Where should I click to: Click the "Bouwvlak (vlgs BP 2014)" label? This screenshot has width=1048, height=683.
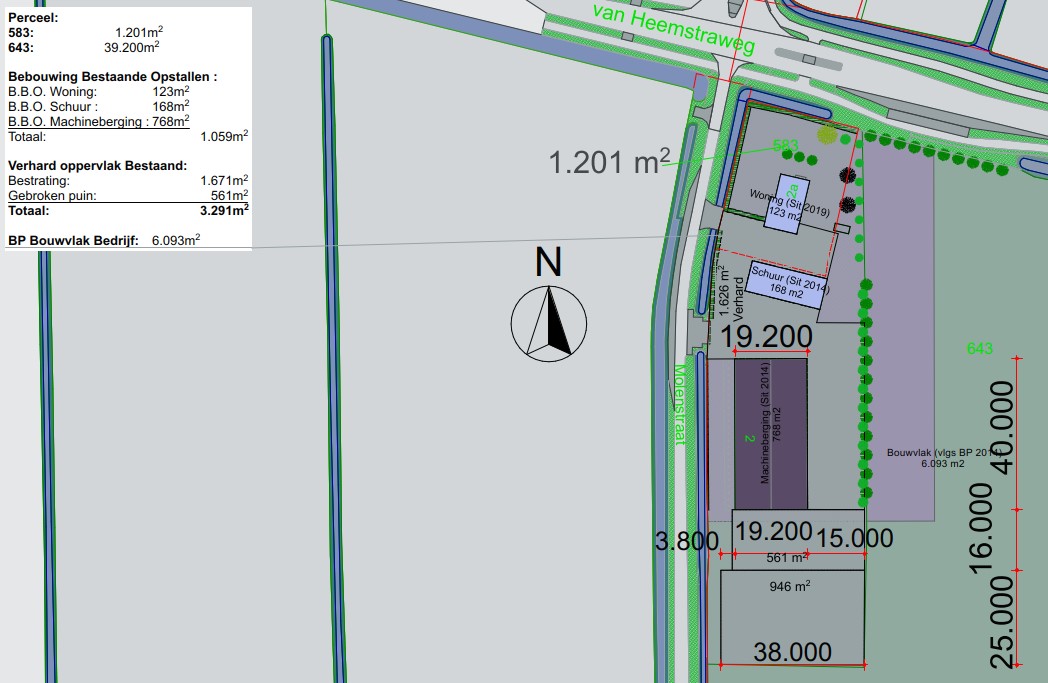pyautogui.click(x=943, y=452)
